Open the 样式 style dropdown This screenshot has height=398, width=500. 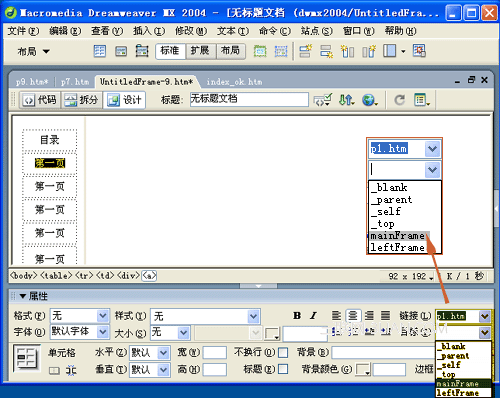point(253,316)
